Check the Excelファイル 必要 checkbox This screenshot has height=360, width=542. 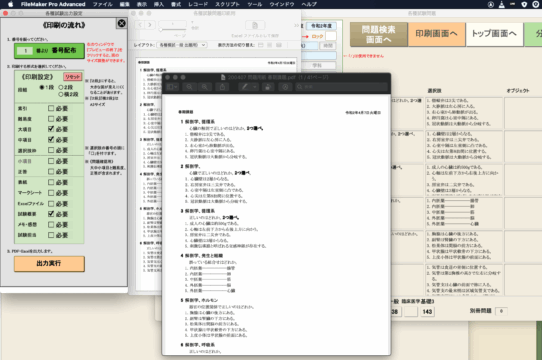coord(51,203)
